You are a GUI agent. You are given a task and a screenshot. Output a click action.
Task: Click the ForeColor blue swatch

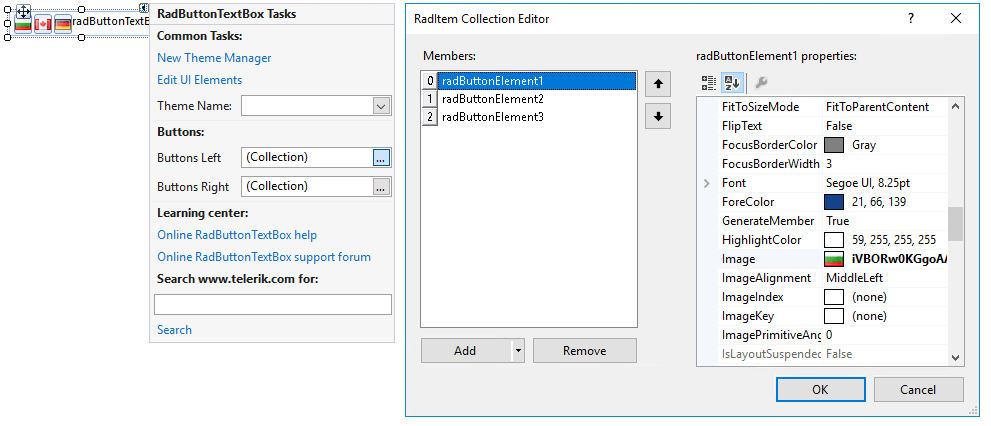pos(834,202)
